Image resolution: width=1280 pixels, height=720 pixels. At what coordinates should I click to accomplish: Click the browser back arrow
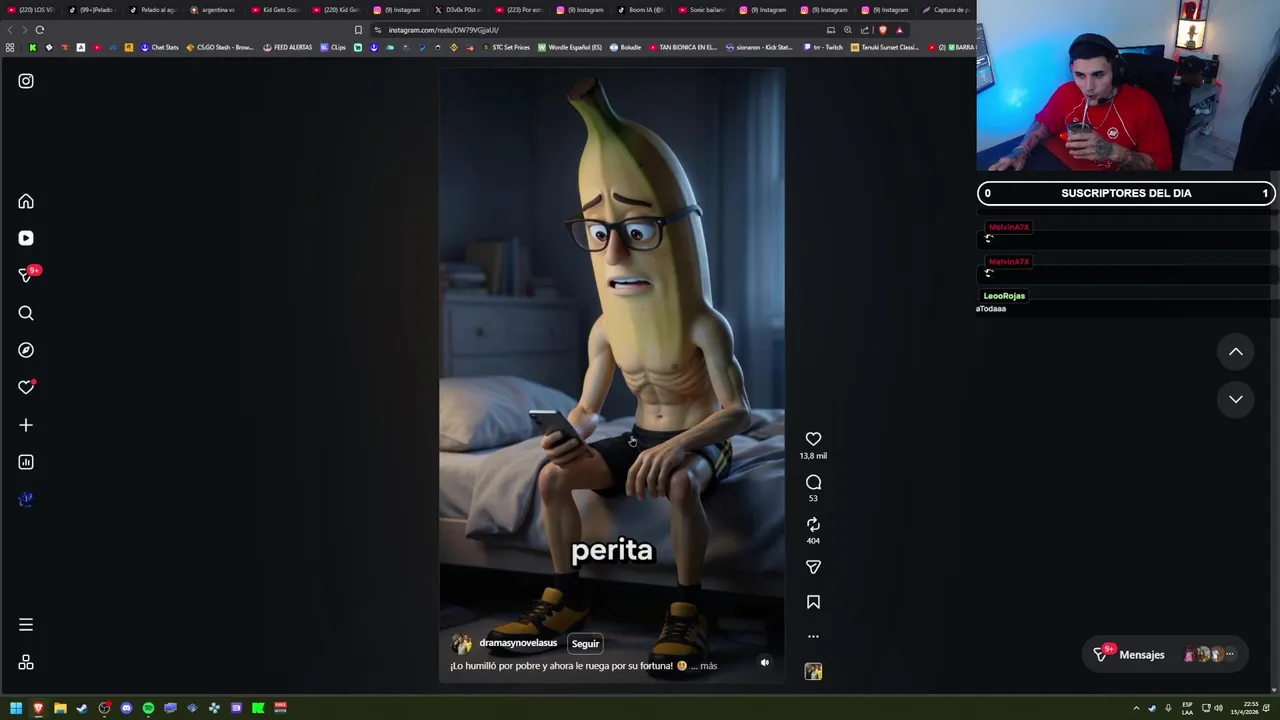(x=11, y=30)
